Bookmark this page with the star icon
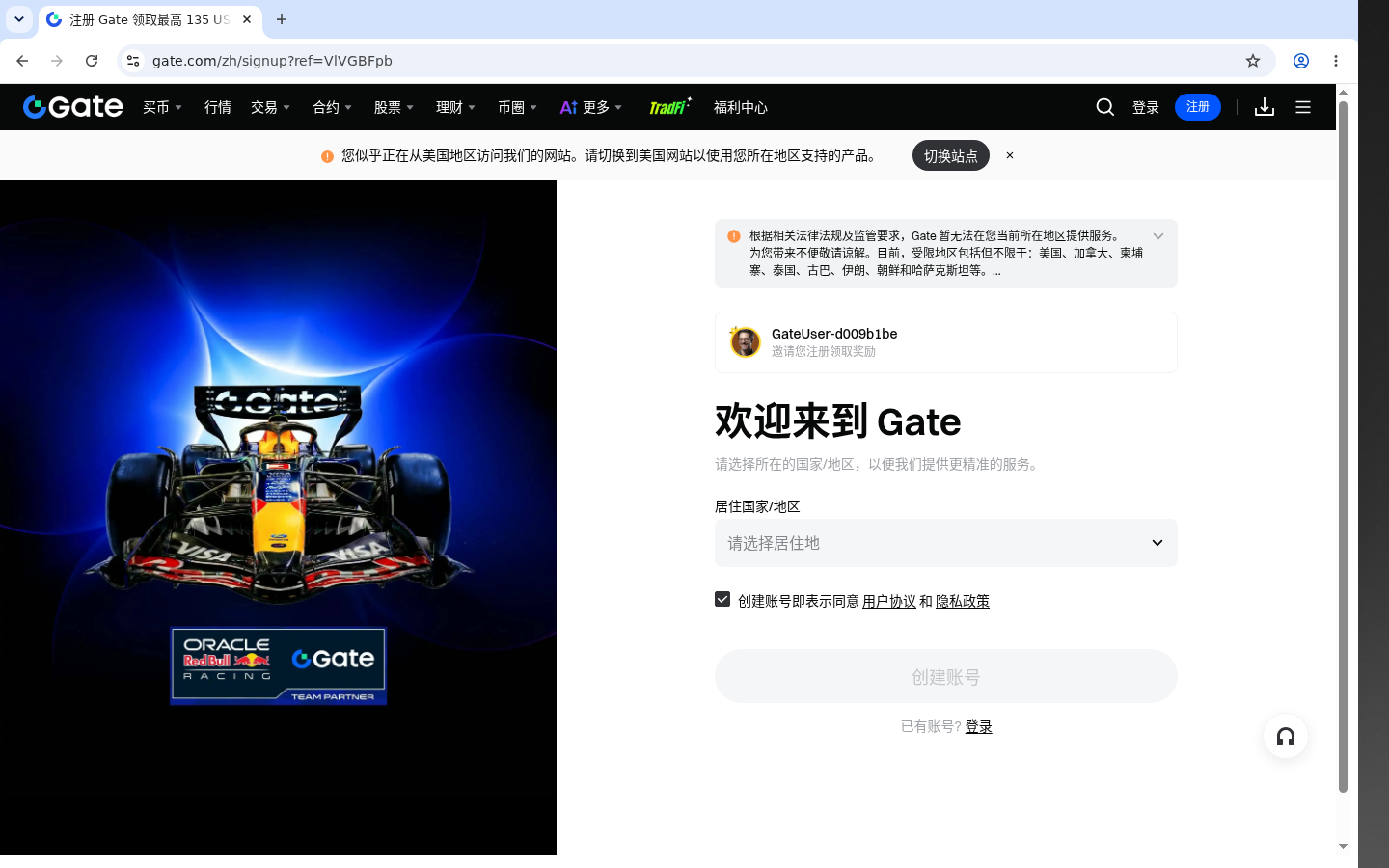Viewport: 1389px width, 868px height. pyautogui.click(x=1253, y=61)
